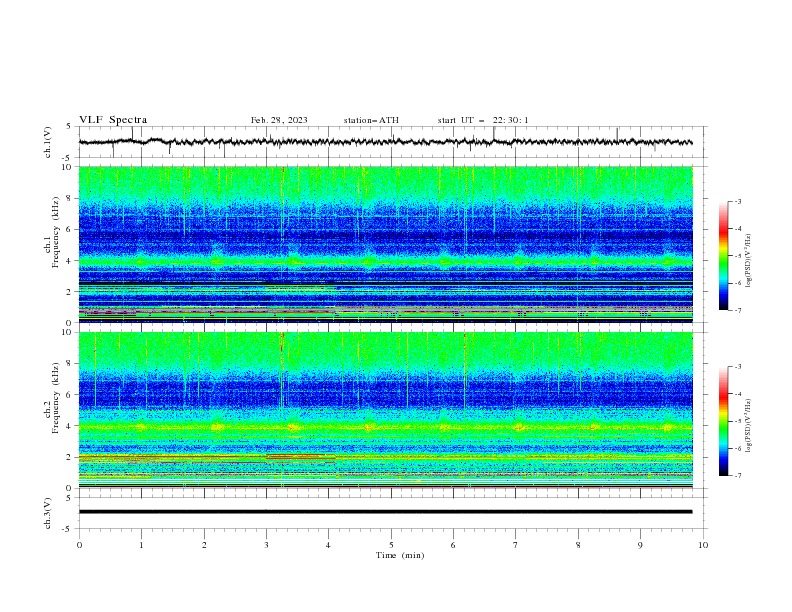Click the ch.1 voltage waveform trace
Viewport: 792px width, 612px height.
pos(385,142)
